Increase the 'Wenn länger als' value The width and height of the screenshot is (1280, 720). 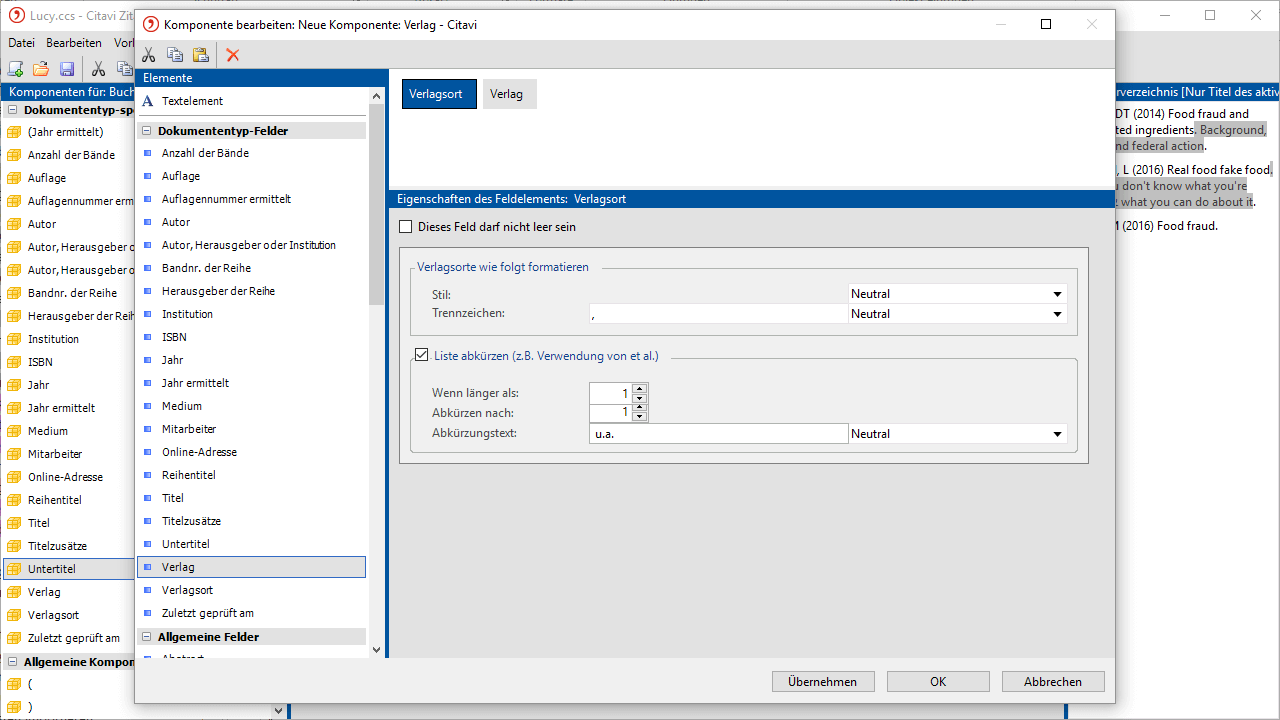coord(640,389)
